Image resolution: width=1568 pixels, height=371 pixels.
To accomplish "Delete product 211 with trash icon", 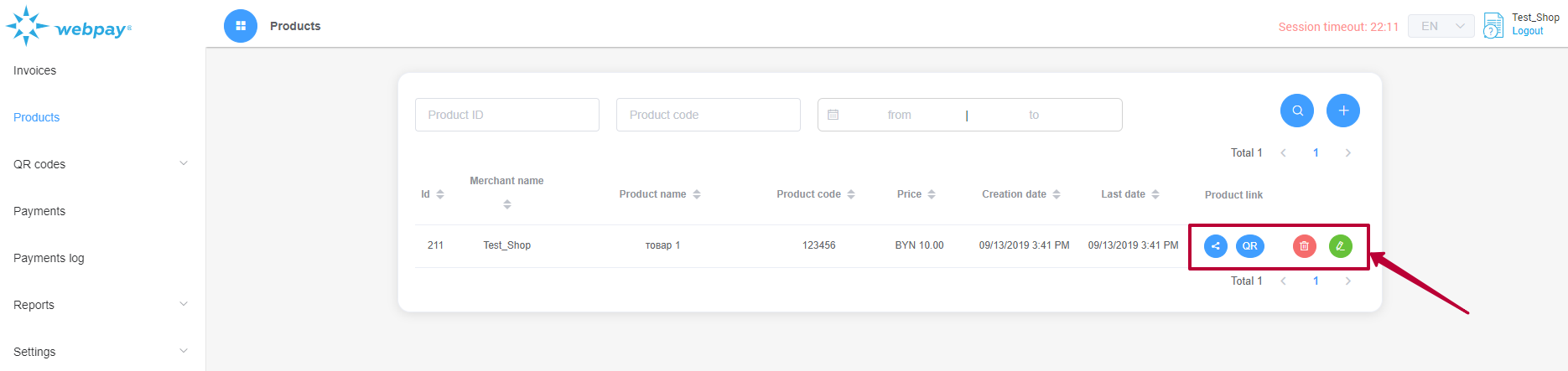I will point(1304,246).
